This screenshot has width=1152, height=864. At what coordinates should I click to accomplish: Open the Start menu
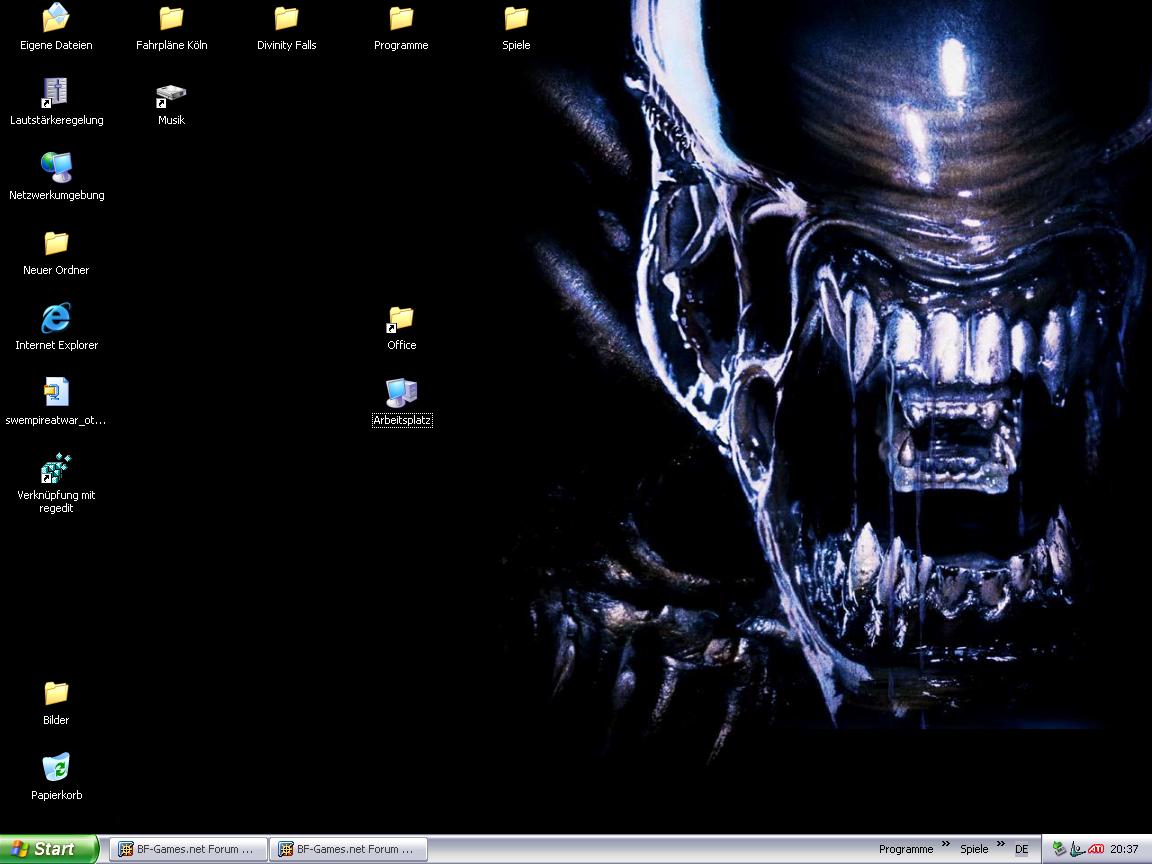pyautogui.click(x=48, y=849)
